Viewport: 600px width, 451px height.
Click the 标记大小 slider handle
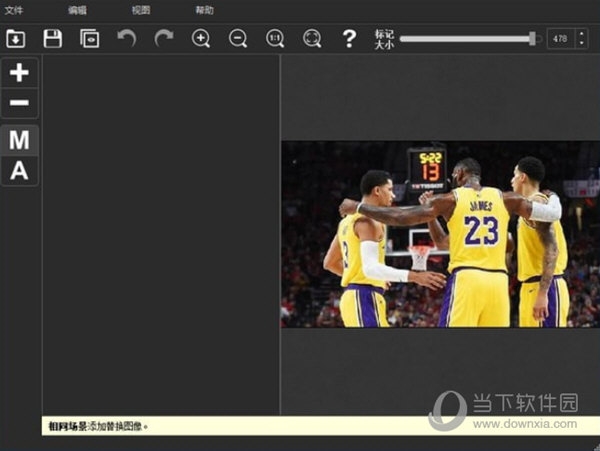(532, 39)
